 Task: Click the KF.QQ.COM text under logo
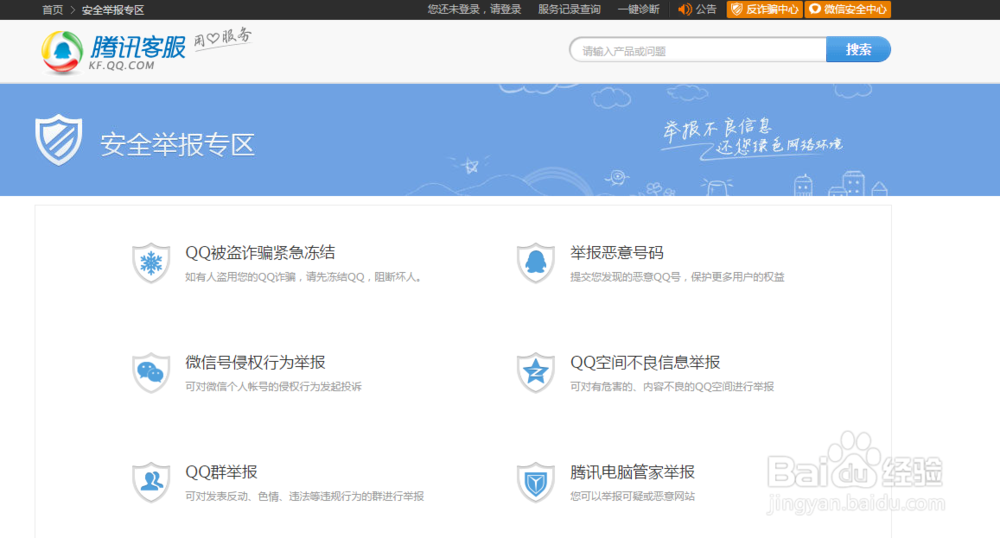[x=121, y=65]
